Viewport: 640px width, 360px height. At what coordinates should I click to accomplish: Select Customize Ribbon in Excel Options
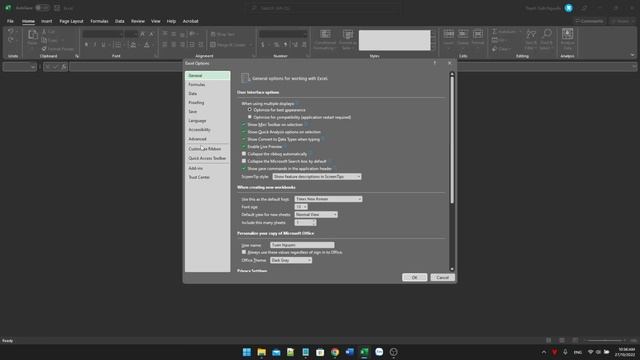(207, 149)
